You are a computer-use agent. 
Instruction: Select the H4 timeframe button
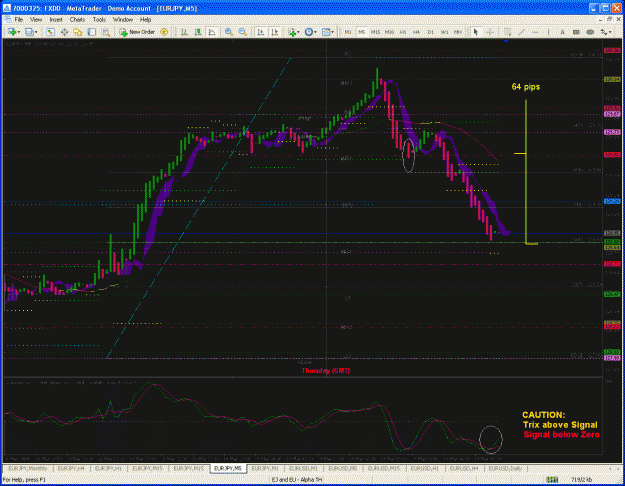pos(417,32)
